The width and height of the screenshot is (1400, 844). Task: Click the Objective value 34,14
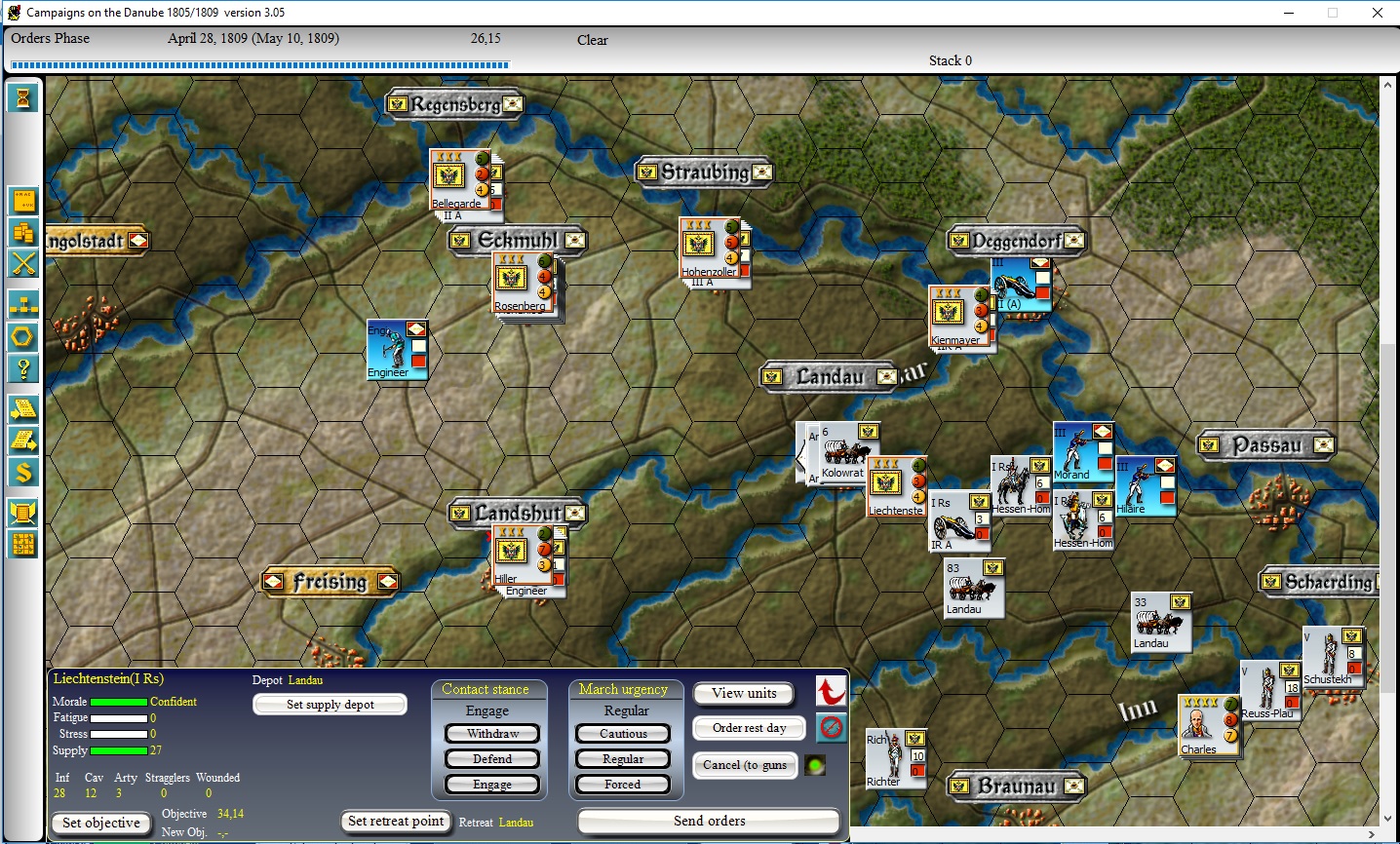pyautogui.click(x=231, y=813)
